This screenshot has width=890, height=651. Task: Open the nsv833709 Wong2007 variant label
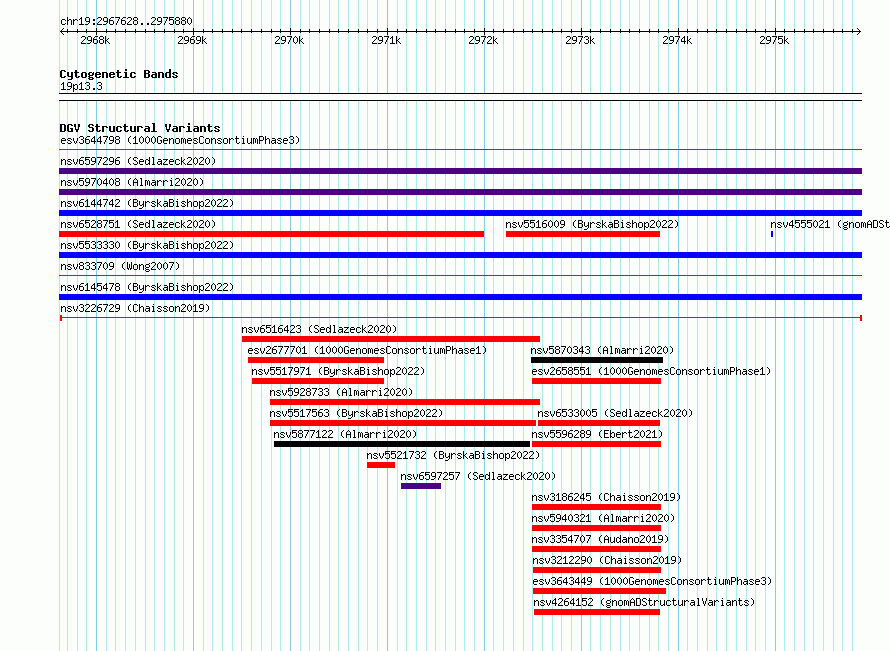[x=120, y=266]
